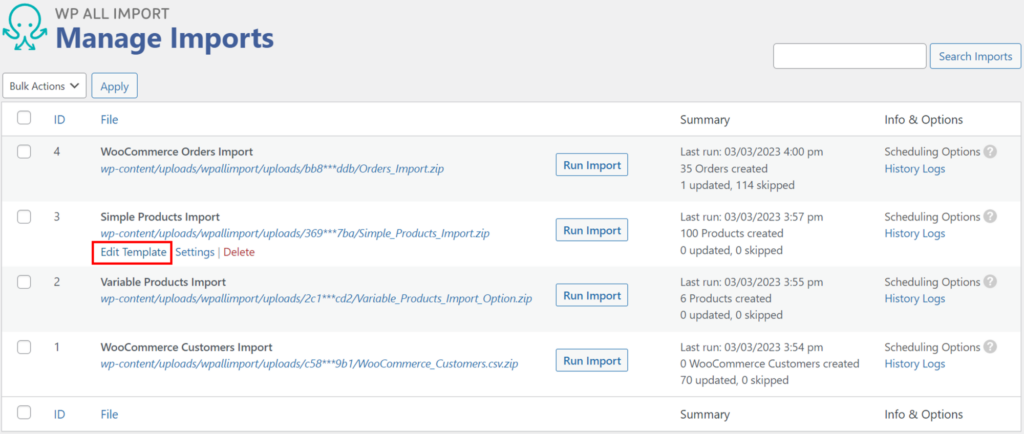1024x434 pixels.
Task: Open the Variable_Products_Import_Option.zip file path link
Action: (316, 299)
